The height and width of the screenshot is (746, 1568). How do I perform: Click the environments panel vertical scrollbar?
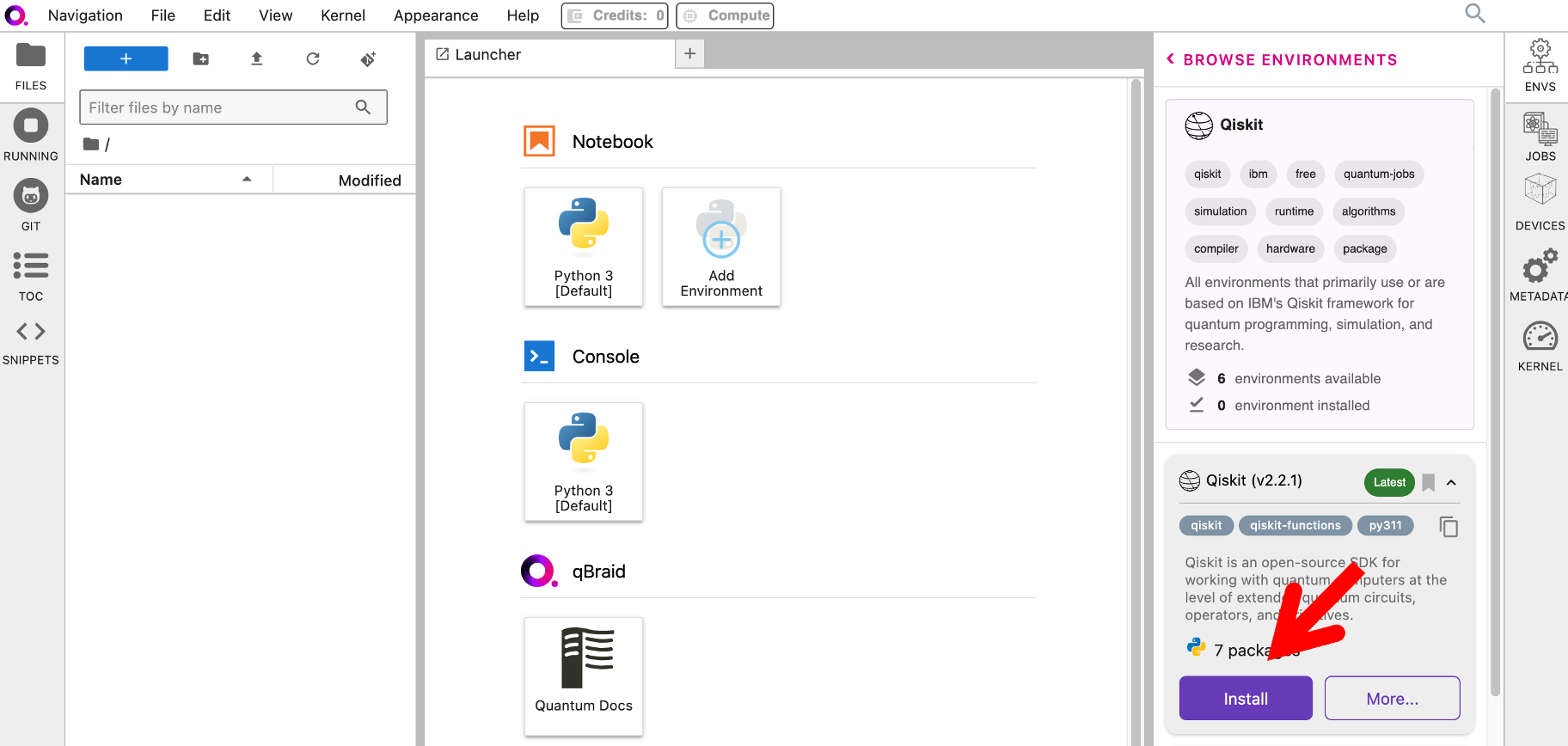pyautogui.click(x=1495, y=391)
